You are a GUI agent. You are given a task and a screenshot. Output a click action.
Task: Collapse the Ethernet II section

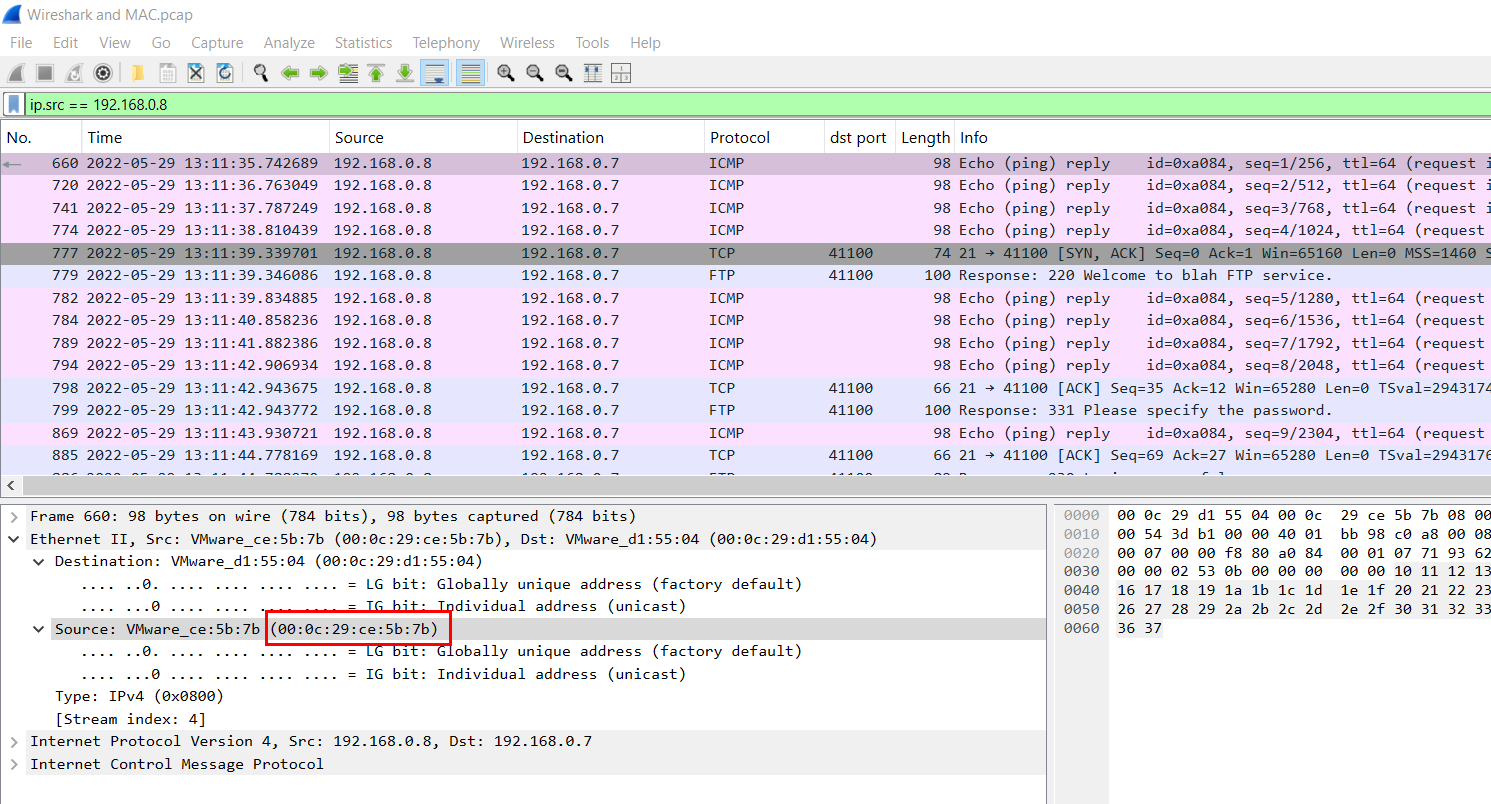click(14, 539)
